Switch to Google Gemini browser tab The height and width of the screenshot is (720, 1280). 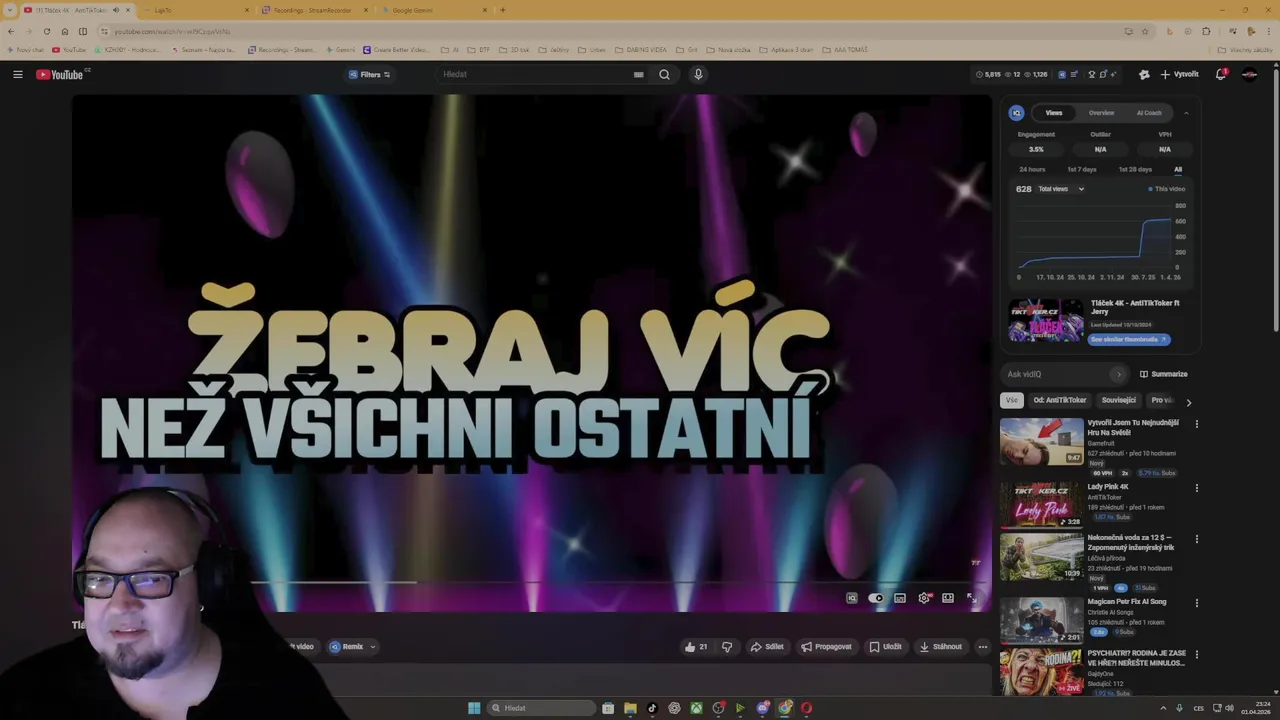[432, 10]
